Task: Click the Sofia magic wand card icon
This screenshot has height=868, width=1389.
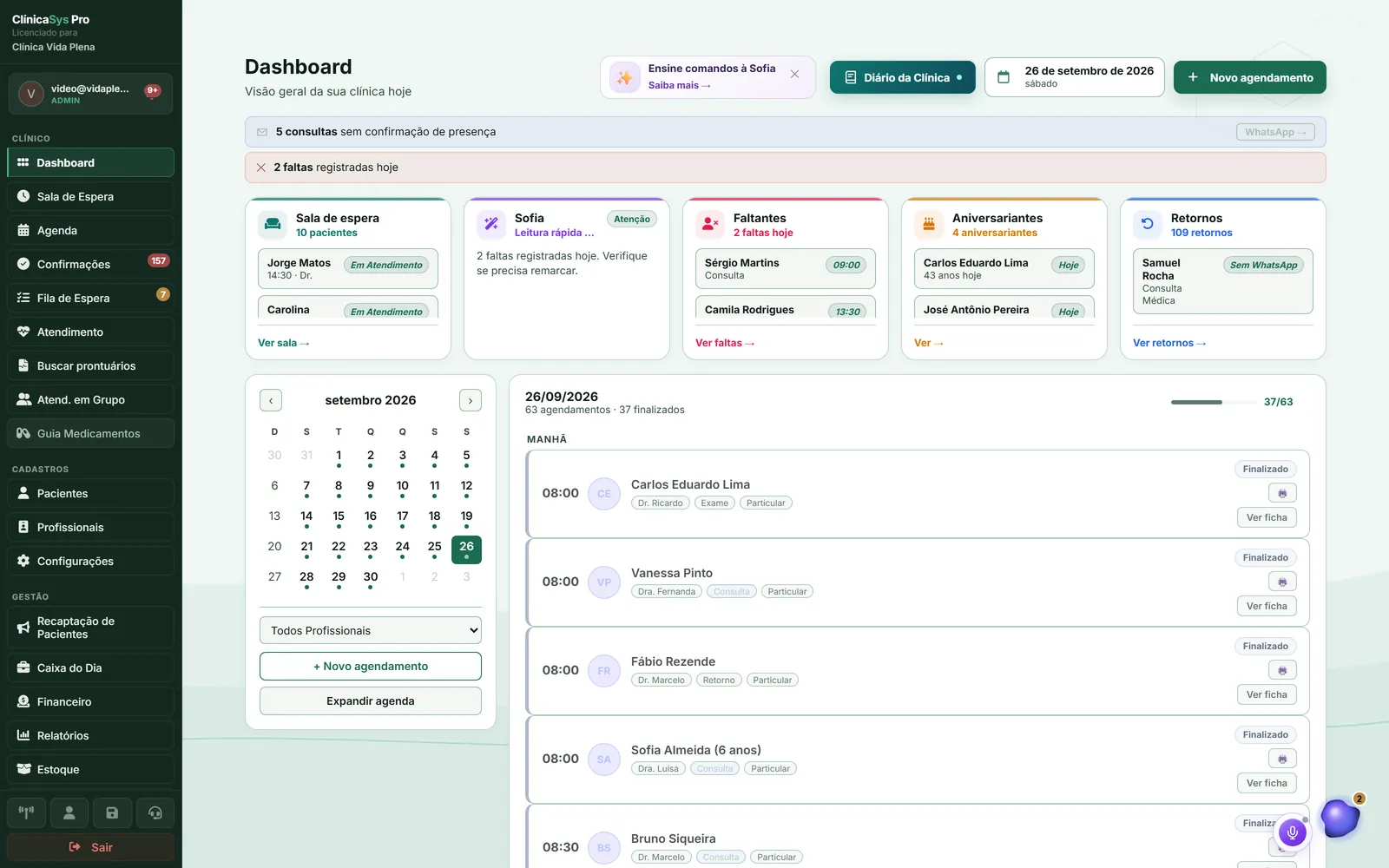Action: [x=491, y=225]
